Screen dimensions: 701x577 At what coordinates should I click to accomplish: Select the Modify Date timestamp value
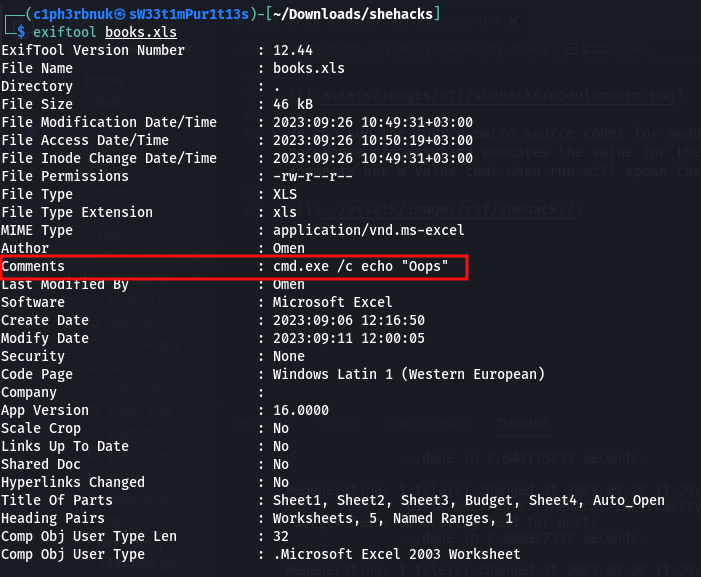(349, 338)
